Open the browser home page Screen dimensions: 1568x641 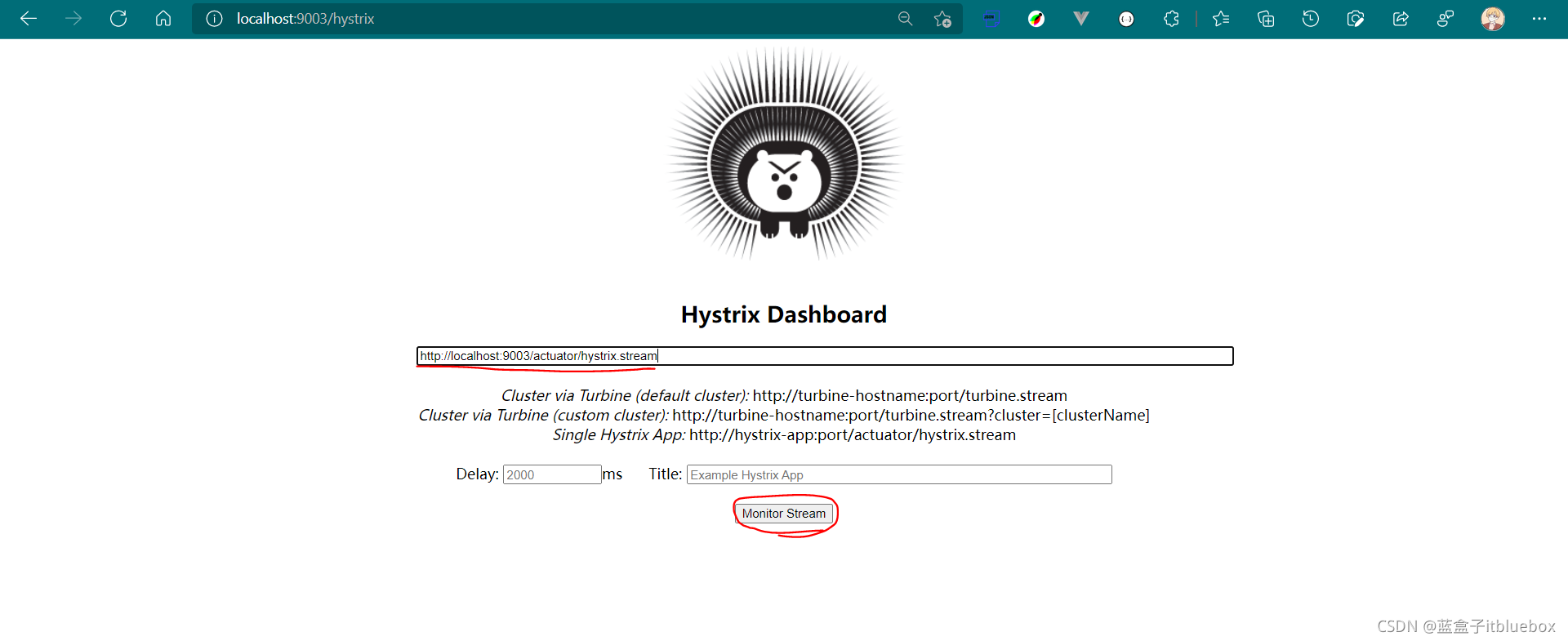point(163,19)
